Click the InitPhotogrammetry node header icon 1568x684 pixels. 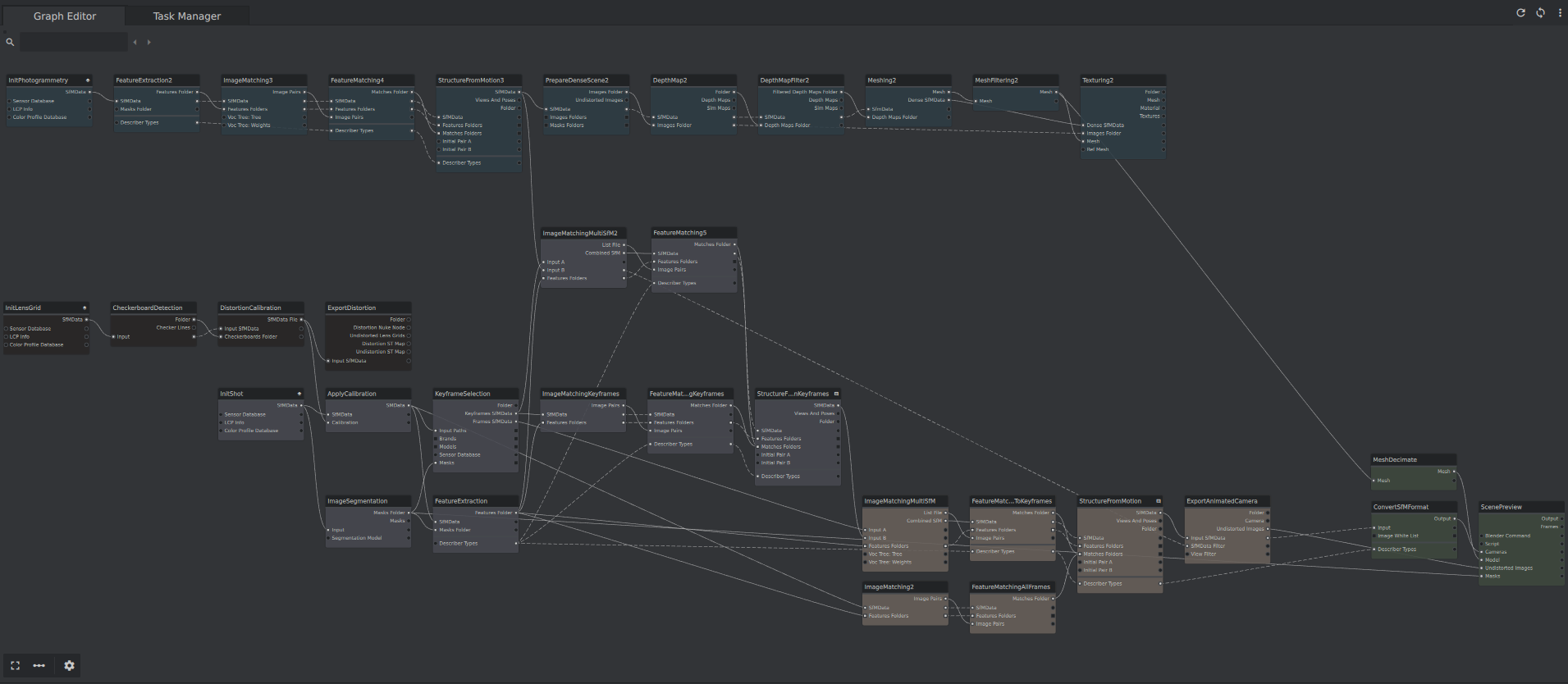(87, 80)
